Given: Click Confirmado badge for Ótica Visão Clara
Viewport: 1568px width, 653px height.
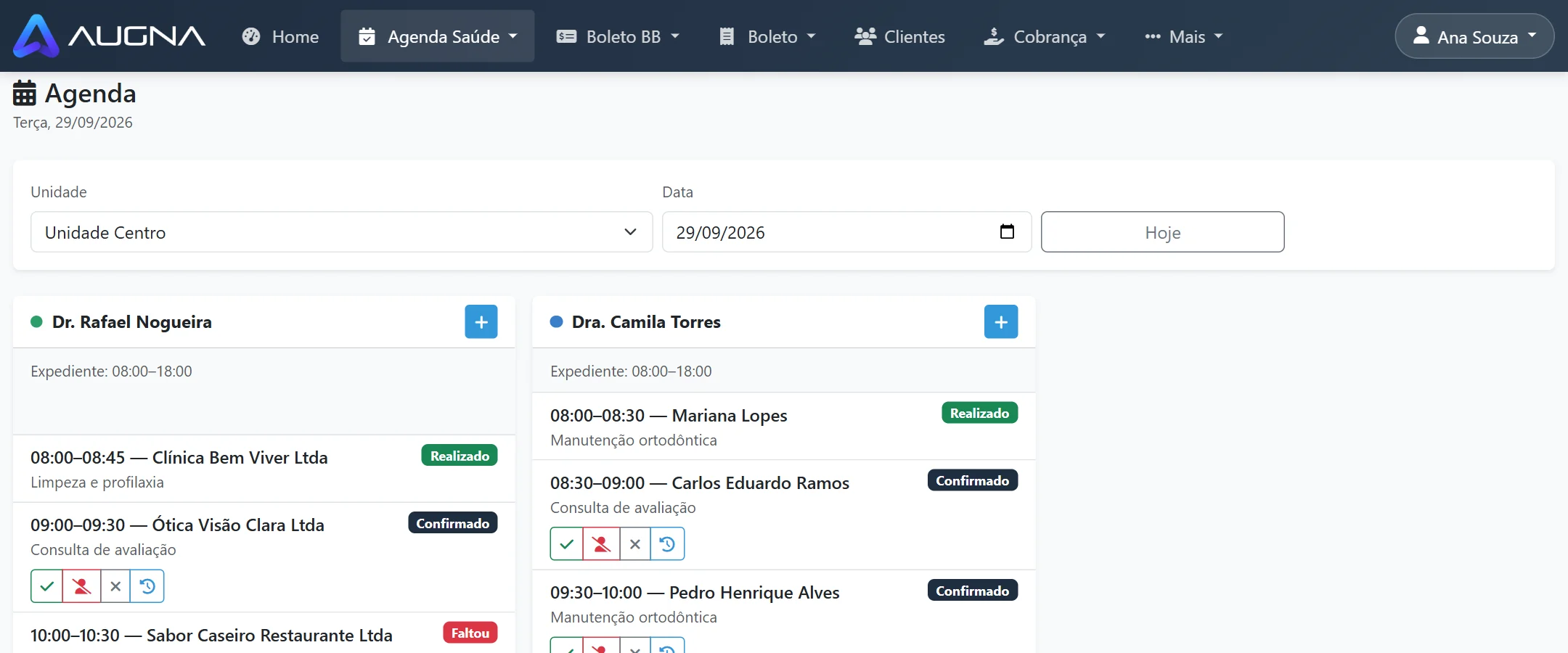Looking at the screenshot, I should click(452, 523).
